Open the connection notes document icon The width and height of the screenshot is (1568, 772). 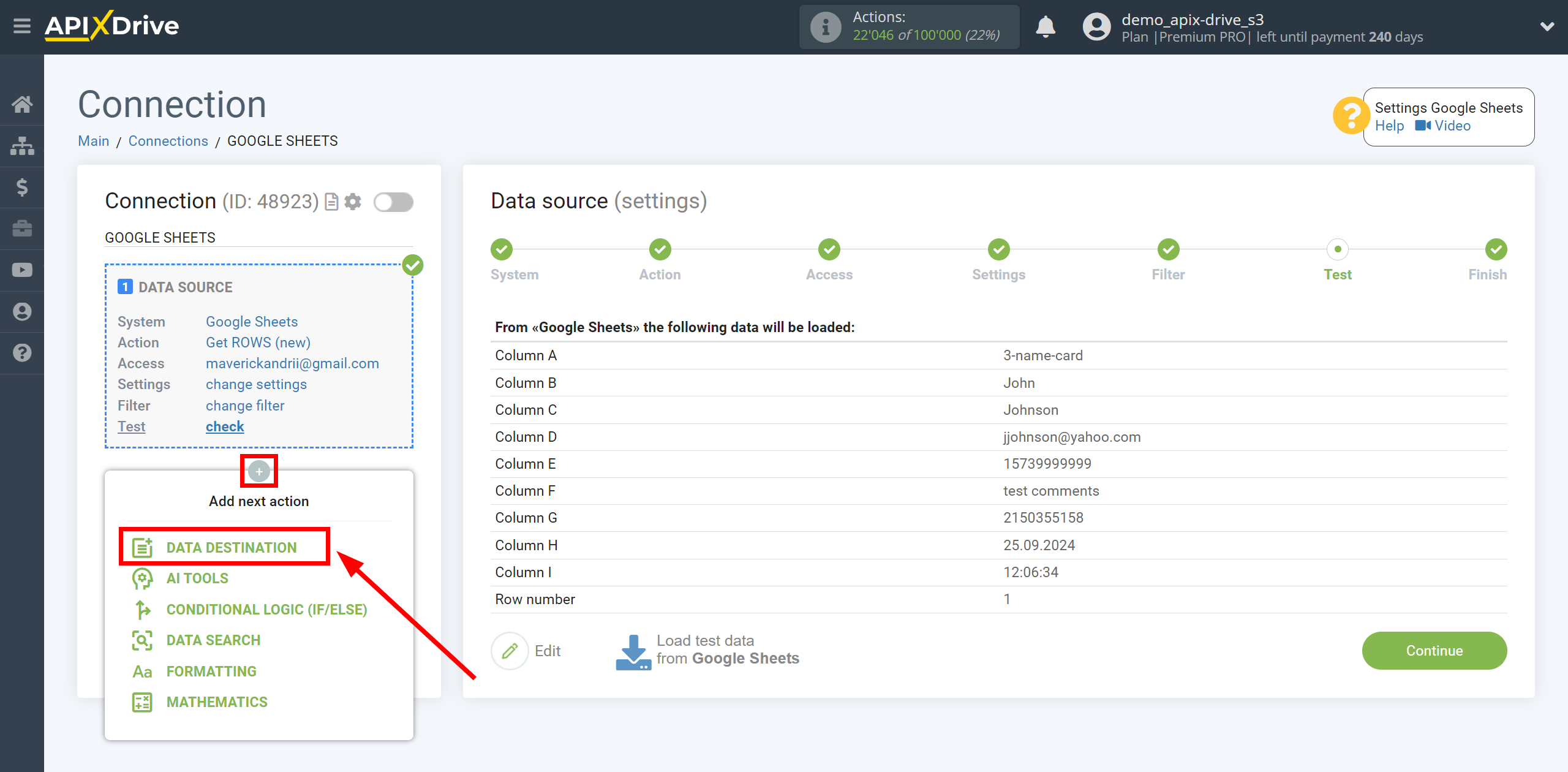331,202
